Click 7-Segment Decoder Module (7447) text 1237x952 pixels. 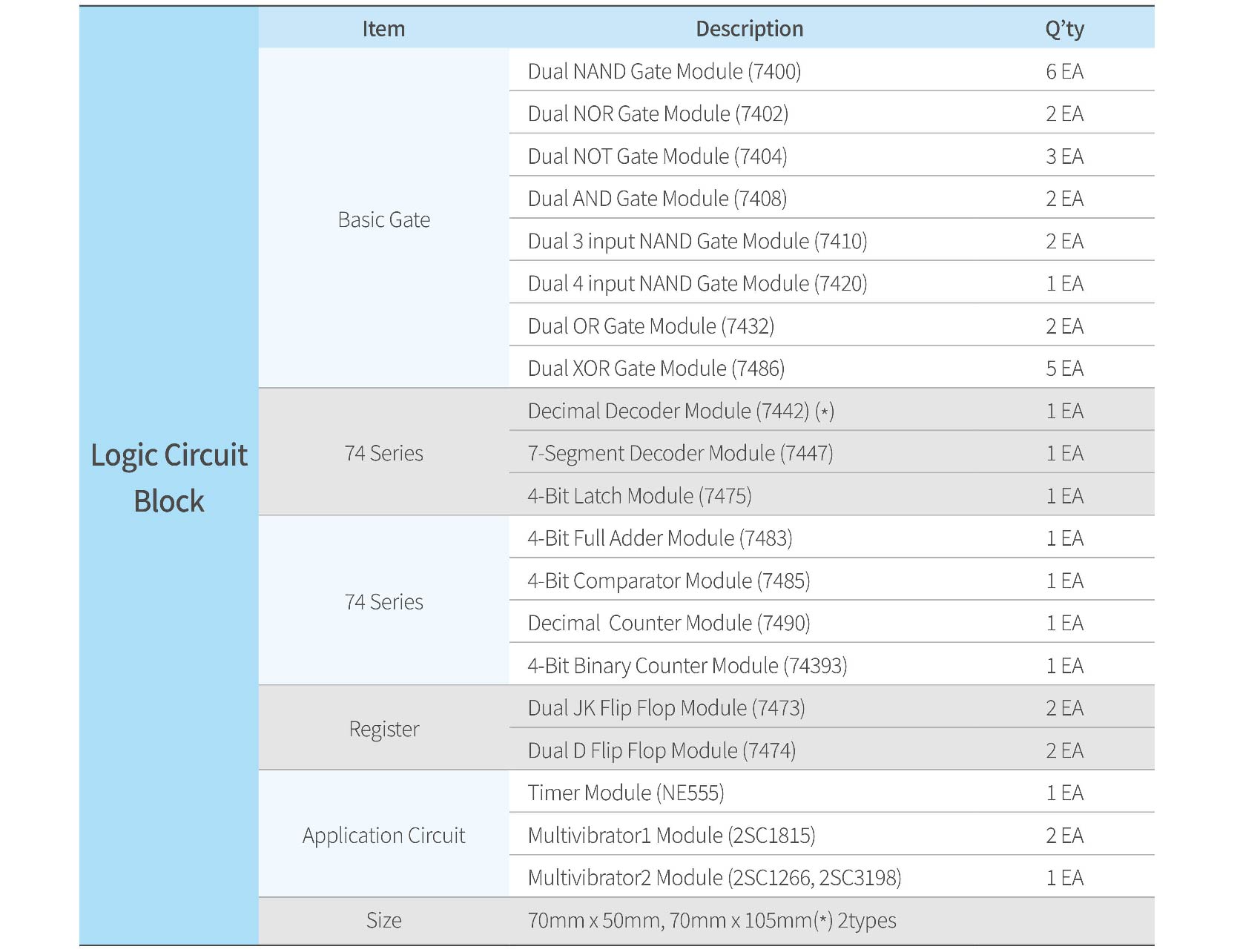(x=680, y=453)
